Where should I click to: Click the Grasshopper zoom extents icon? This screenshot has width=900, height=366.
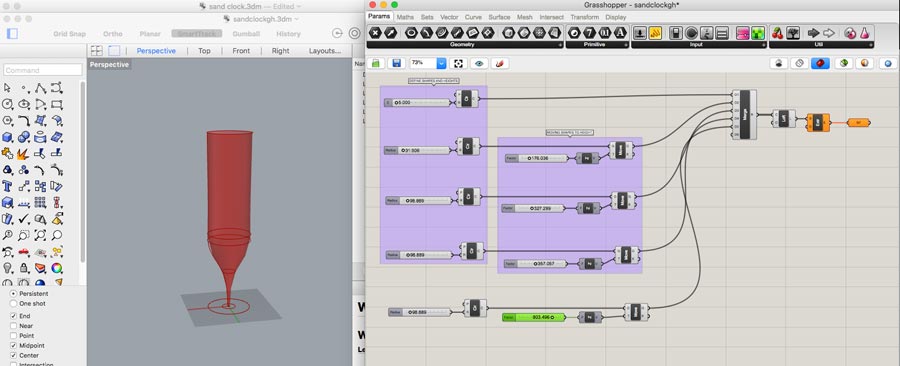click(458, 63)
